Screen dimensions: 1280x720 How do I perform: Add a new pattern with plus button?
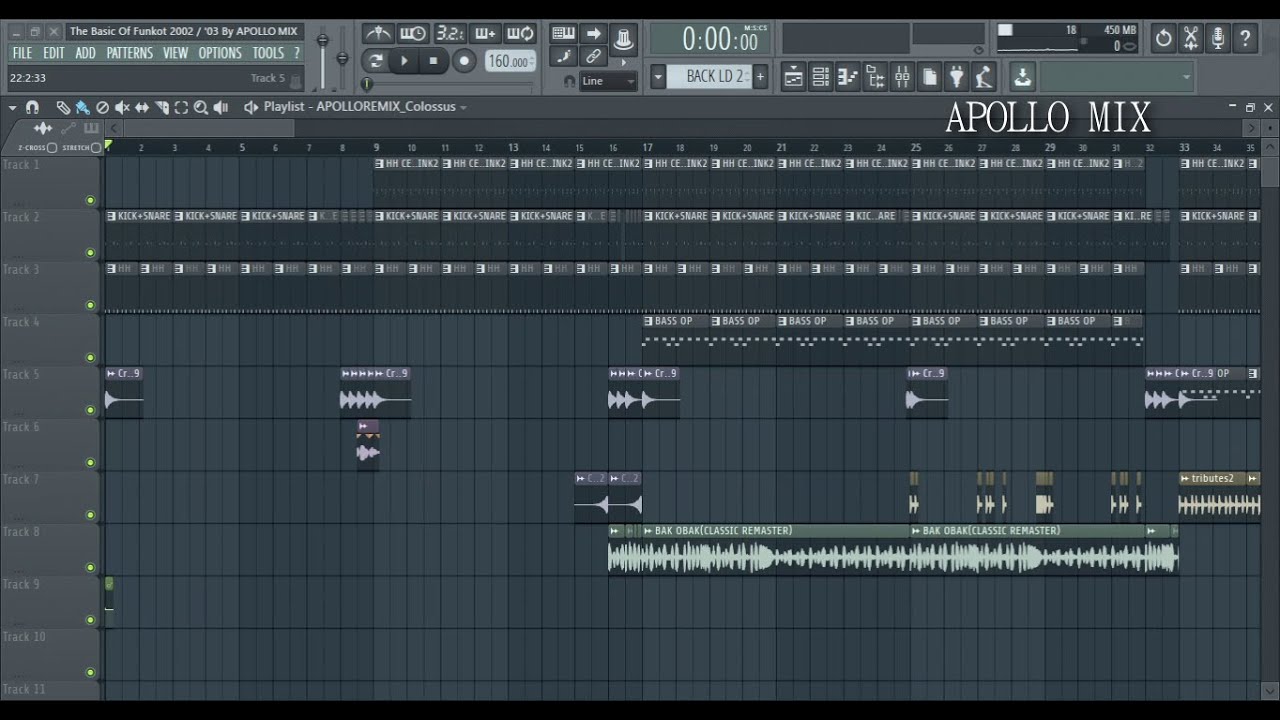click(x=760, y=76)
